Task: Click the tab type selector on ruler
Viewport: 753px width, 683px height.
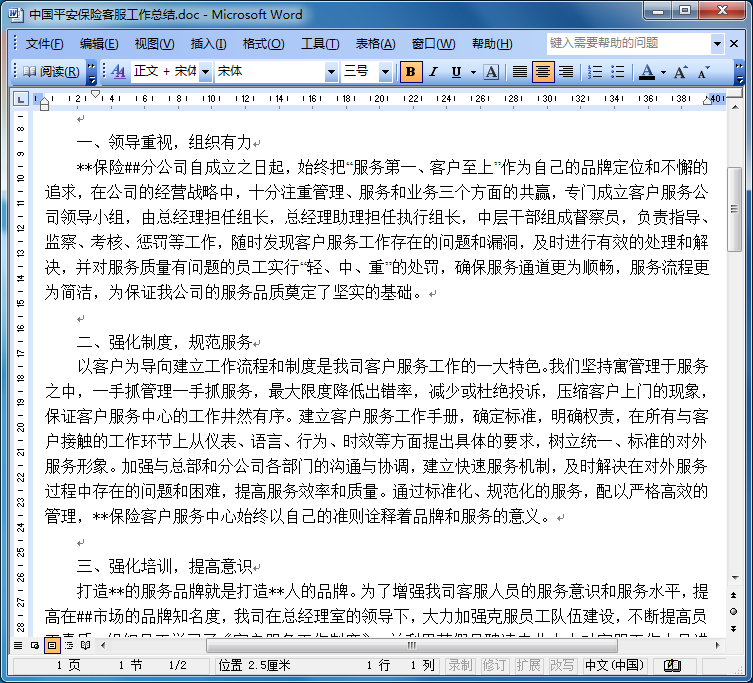Action: click(20, 99)
